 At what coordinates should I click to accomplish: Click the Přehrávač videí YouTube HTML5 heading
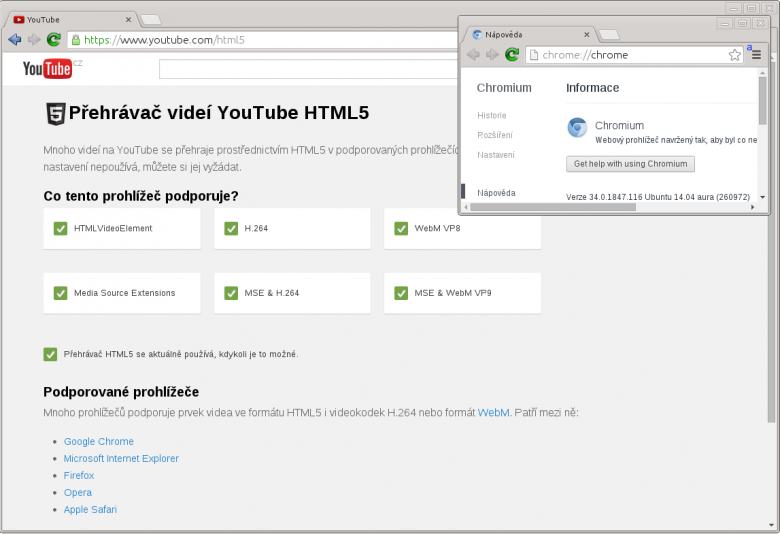coord(219,113)
